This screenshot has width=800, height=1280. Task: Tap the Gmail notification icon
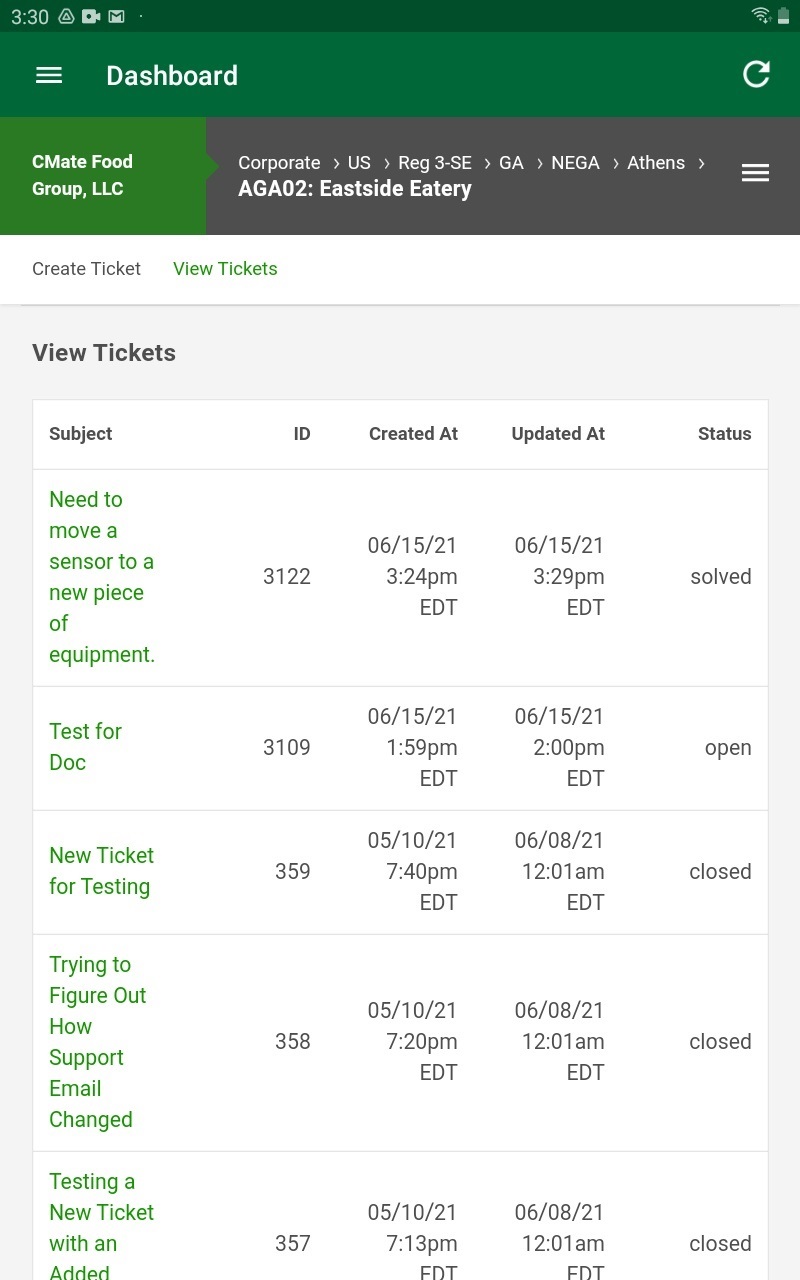pos(118,15)
